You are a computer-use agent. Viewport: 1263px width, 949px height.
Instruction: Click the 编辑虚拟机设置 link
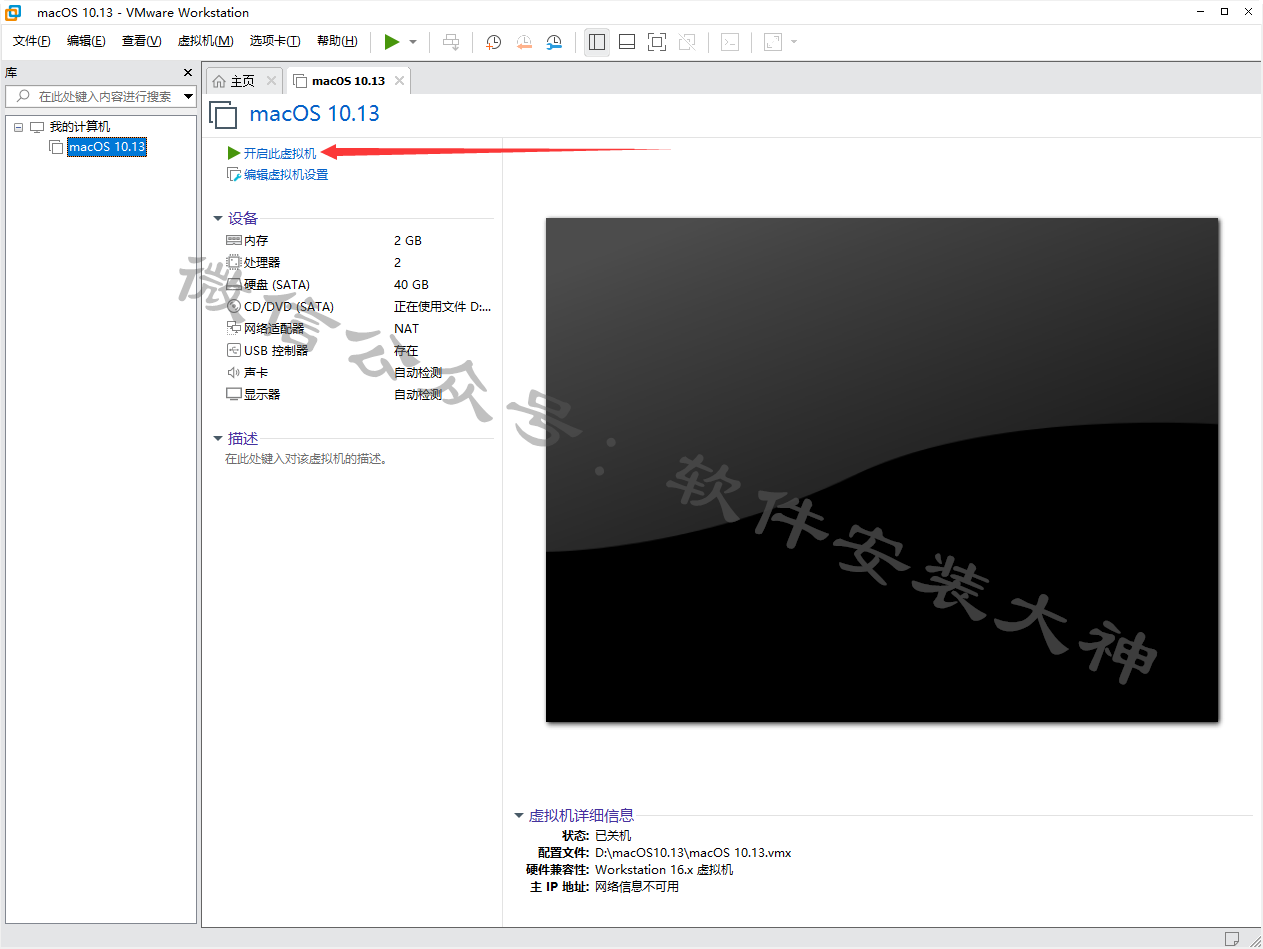(286, 175)
